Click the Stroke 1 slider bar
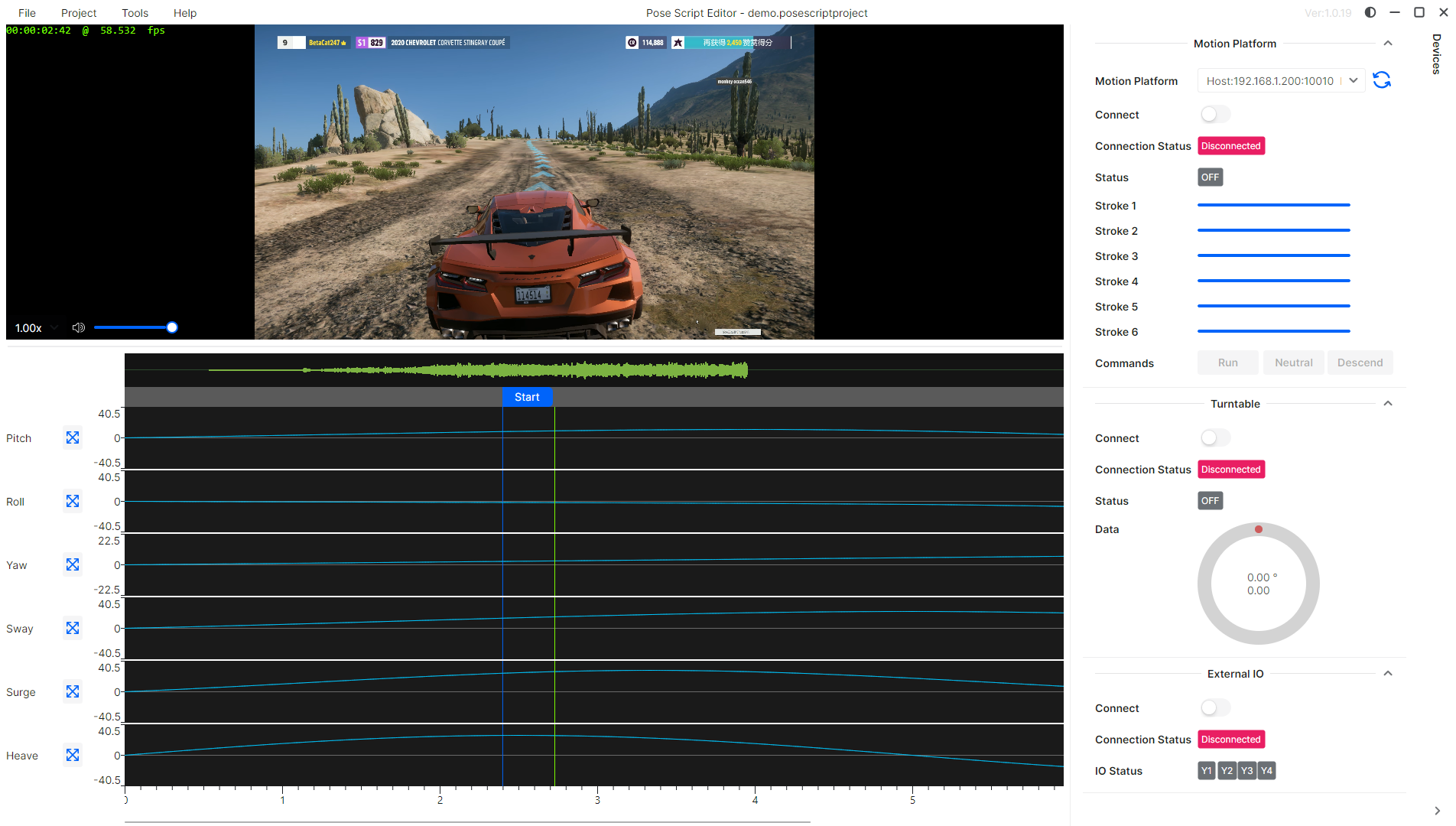The image size is (1456, 826). [1273, 205]
